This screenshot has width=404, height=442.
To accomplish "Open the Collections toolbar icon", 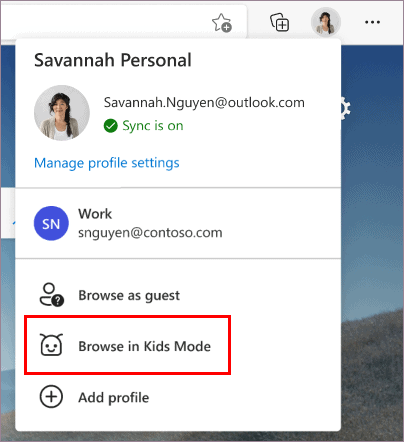I will tap(279, 22).
